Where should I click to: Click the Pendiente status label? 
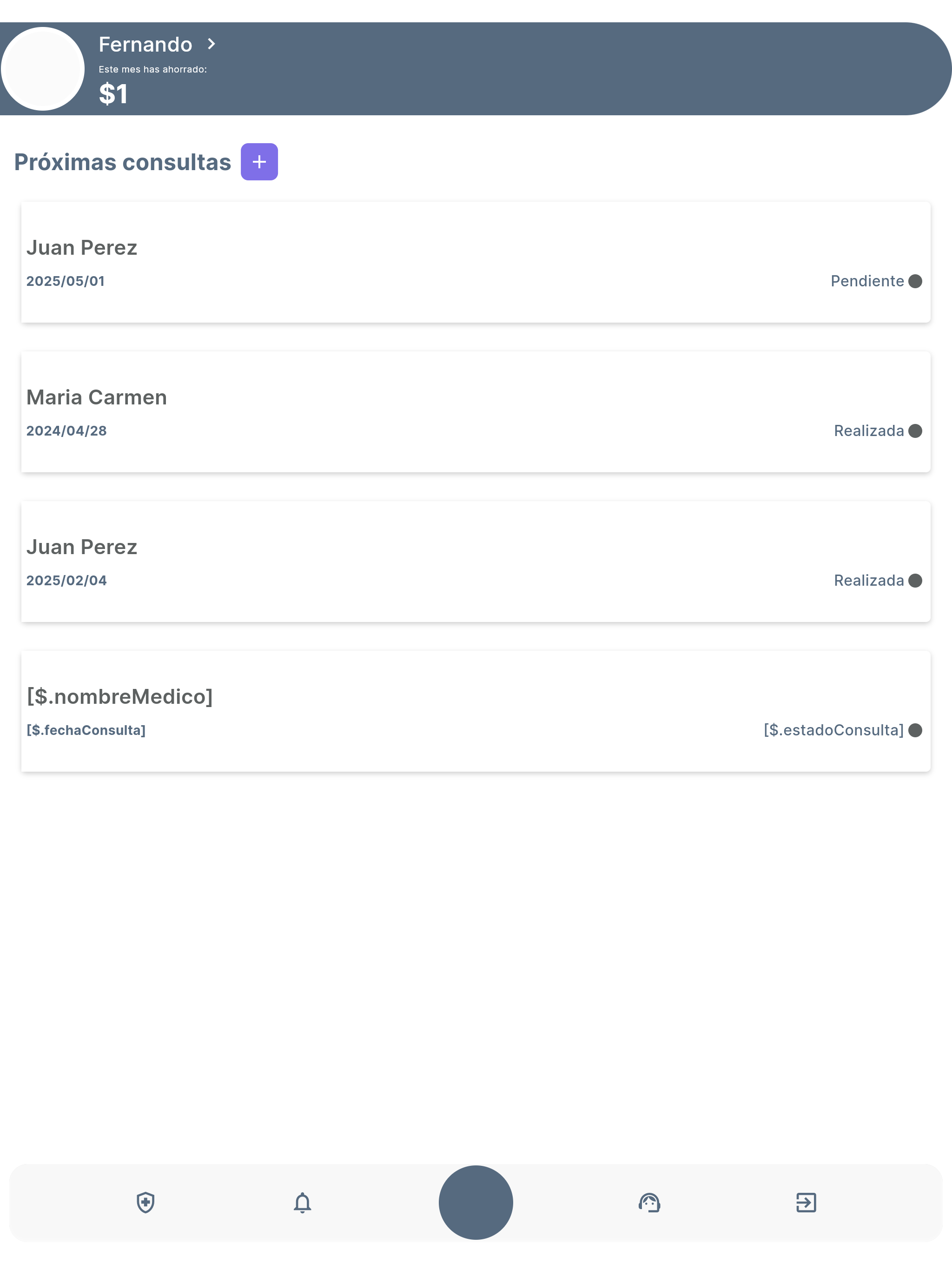867,281
